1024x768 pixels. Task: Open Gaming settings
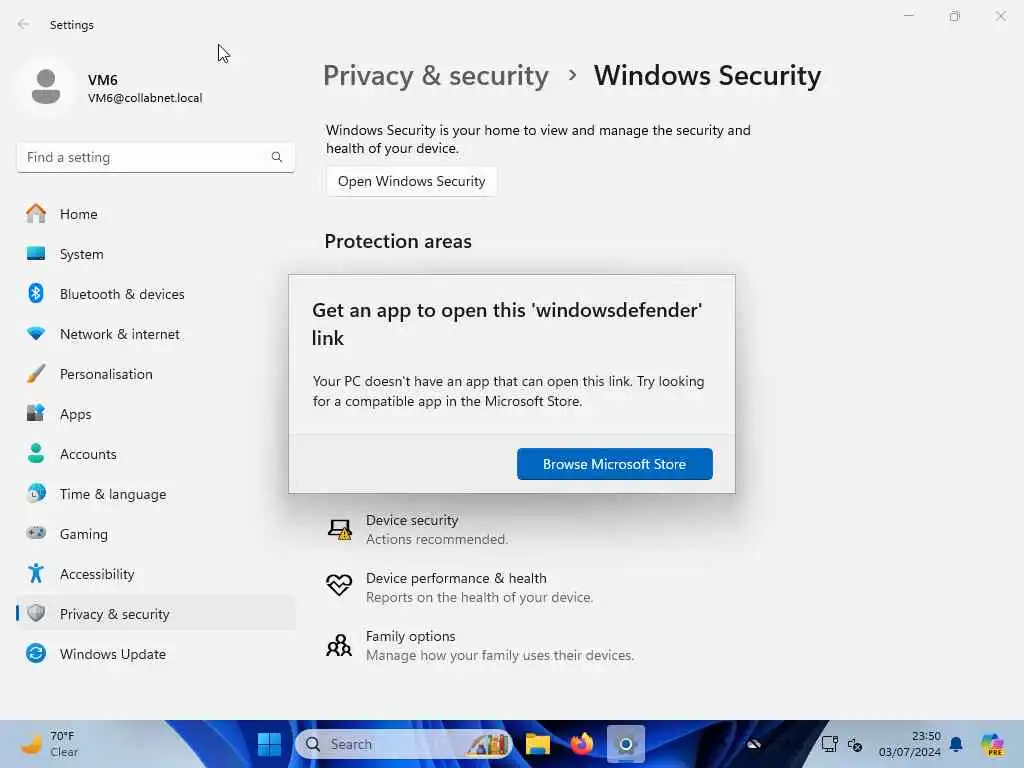tap(83, 534)
